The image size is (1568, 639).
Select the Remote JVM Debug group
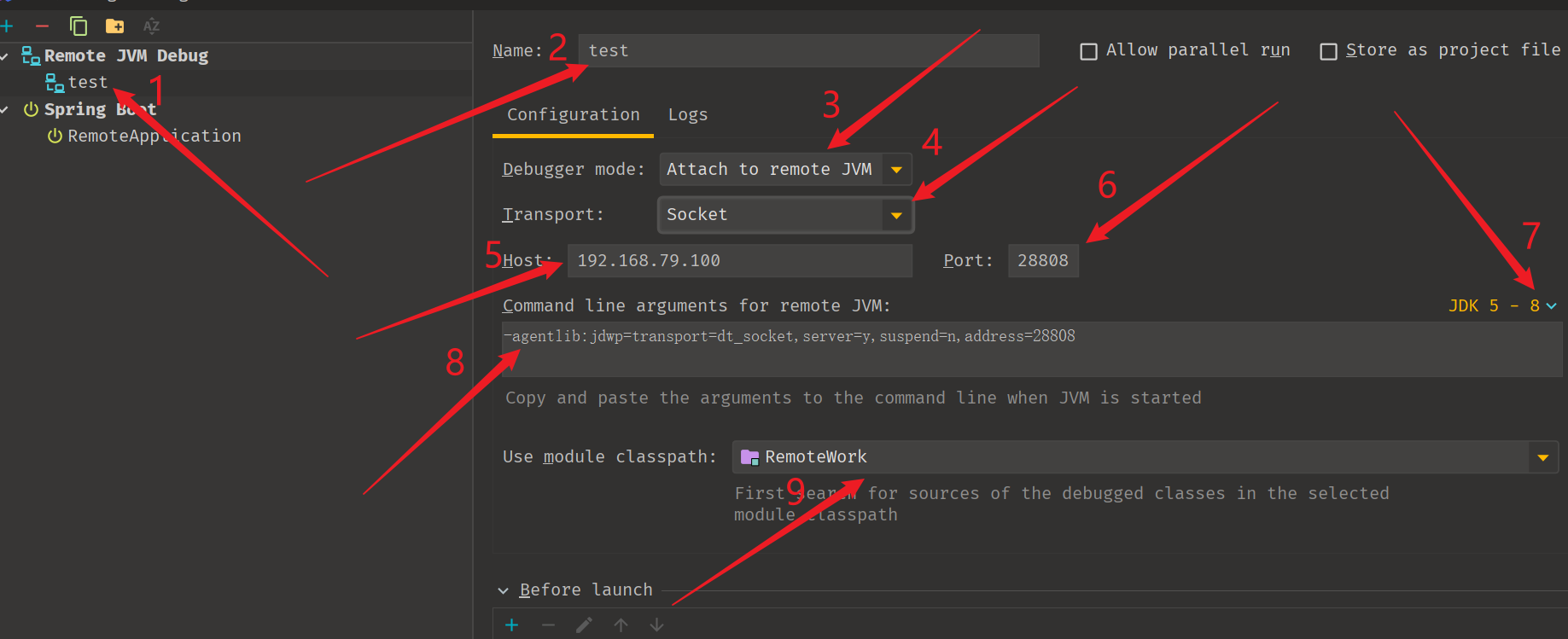[x=125, y=55]
